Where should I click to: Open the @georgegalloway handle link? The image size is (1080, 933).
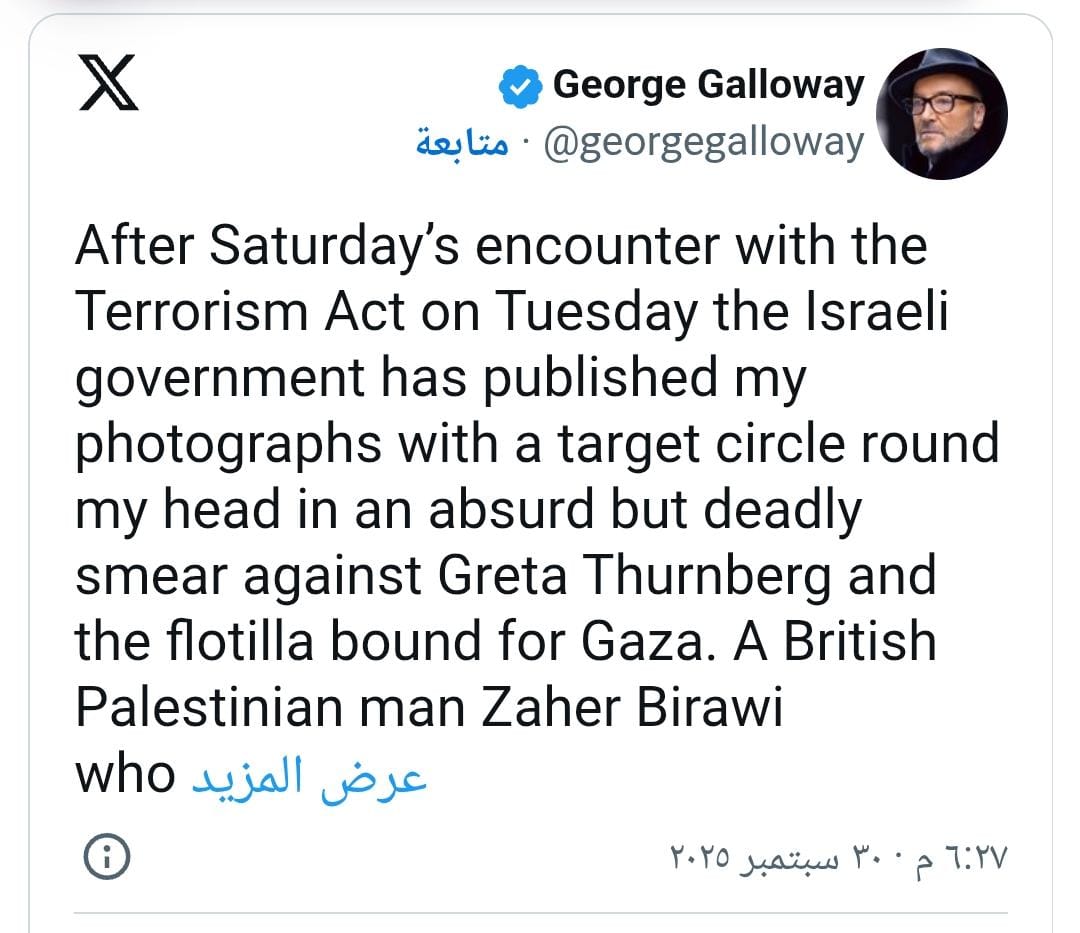(x=702, y=143)
